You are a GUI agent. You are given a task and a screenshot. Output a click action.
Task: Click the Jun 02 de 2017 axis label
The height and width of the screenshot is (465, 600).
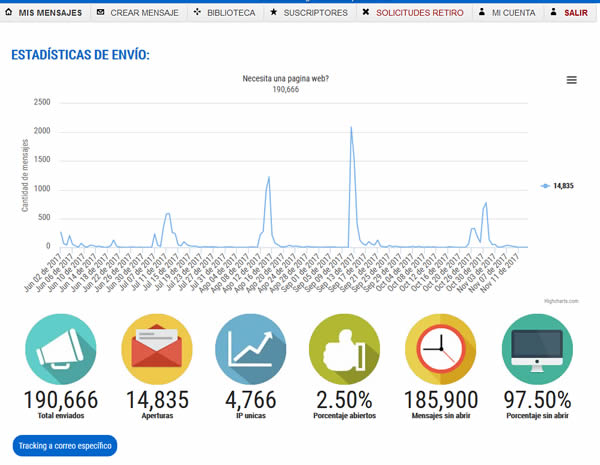(43, 272)
